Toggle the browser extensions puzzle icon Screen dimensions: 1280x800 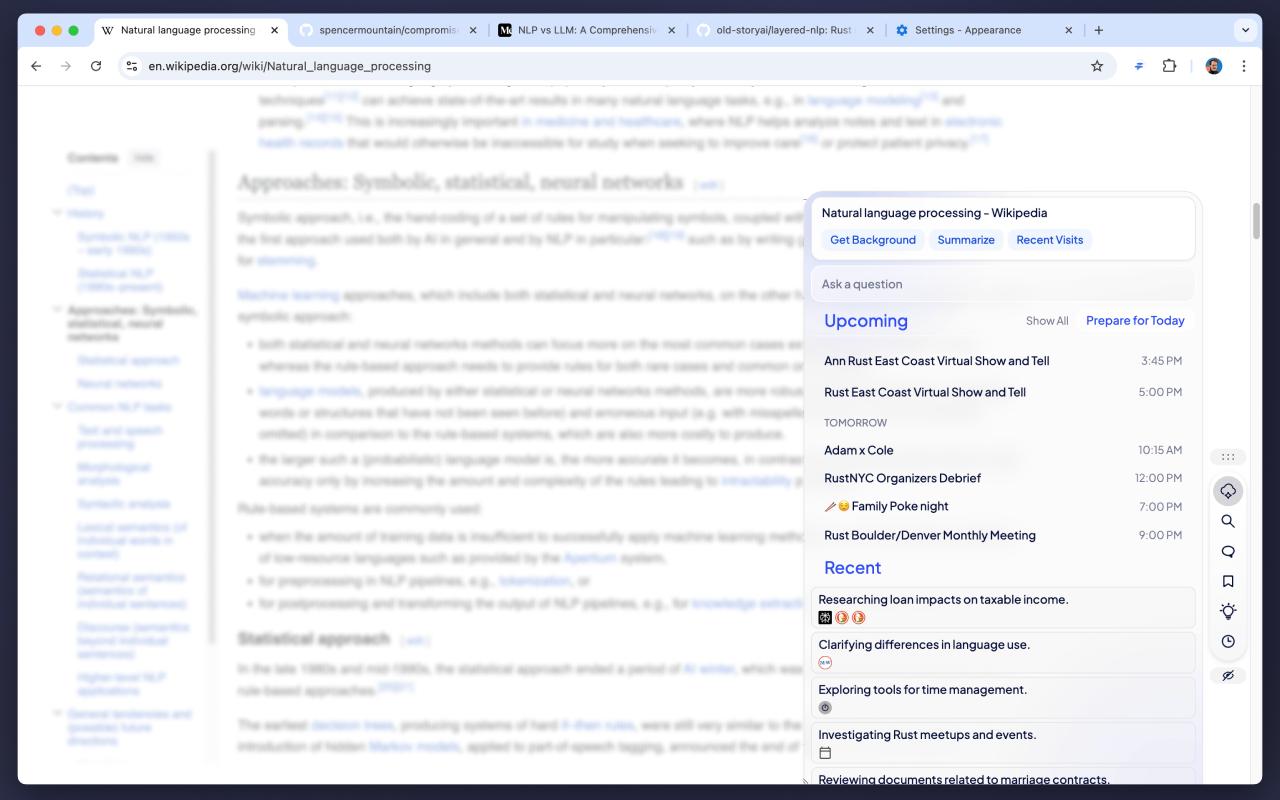1169,65
